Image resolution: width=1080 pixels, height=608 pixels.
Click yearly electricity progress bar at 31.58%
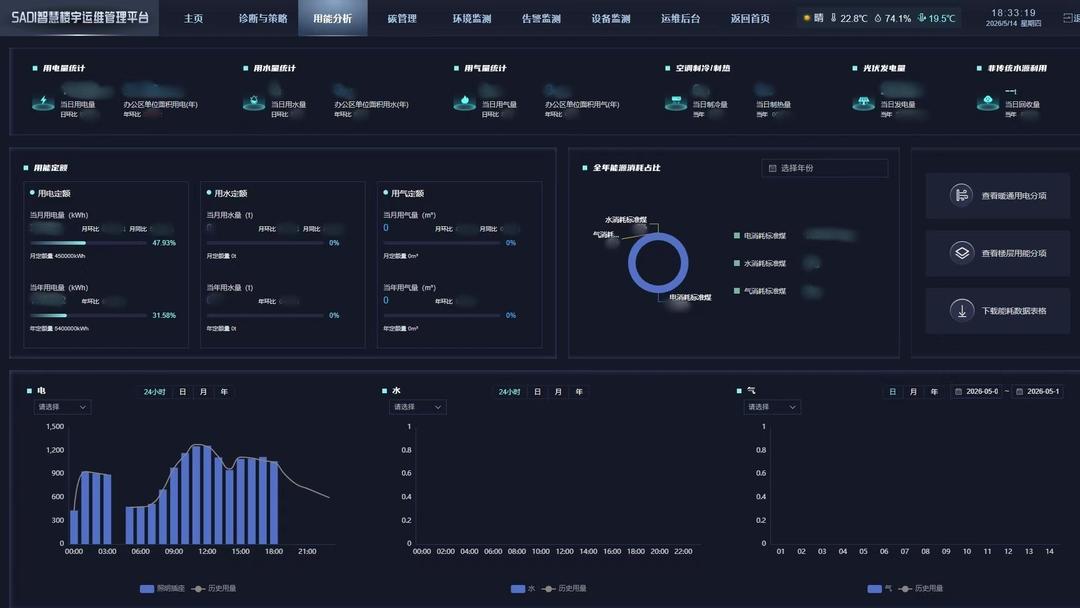tap(88, 315)
